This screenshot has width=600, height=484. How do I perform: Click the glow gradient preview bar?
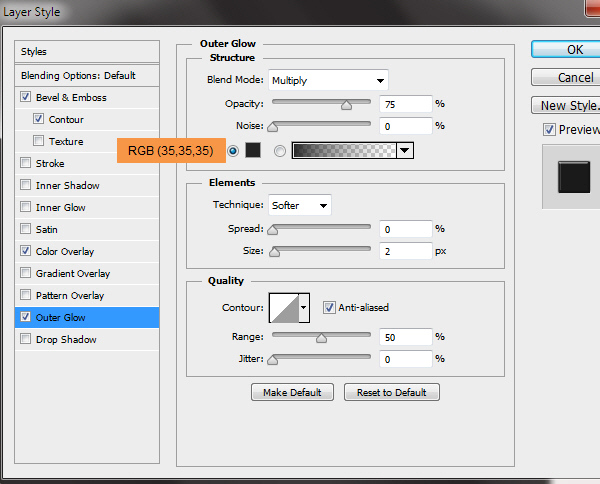click(x=343, y=150)
